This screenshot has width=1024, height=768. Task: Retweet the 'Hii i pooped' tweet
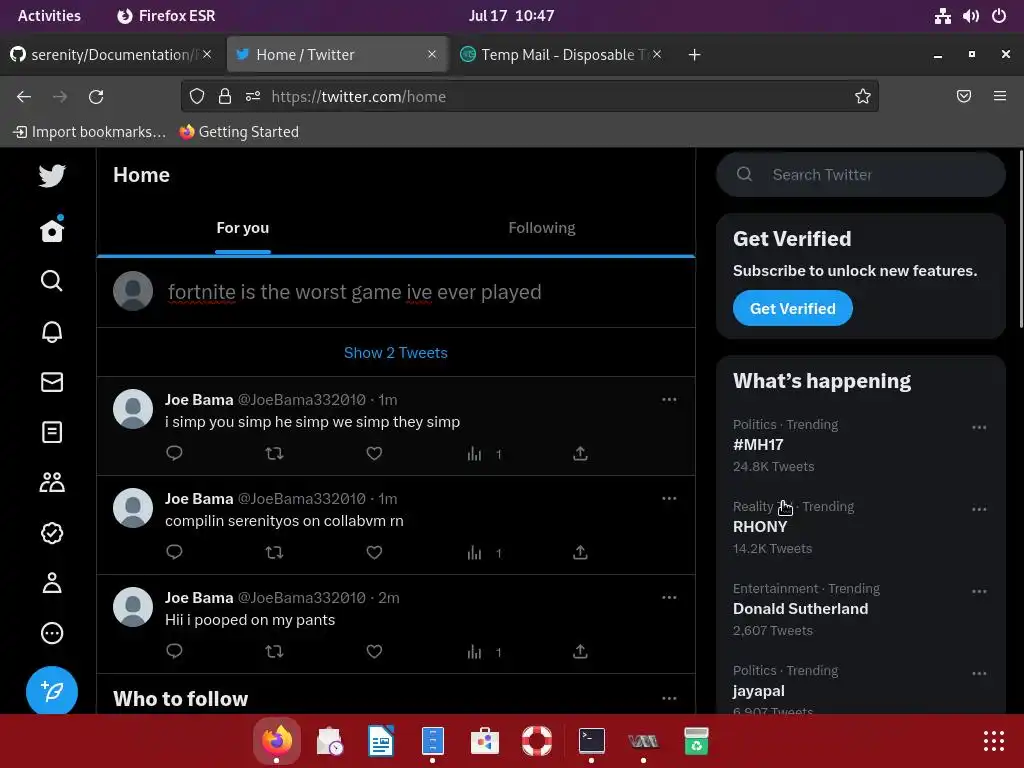[274, 651]
